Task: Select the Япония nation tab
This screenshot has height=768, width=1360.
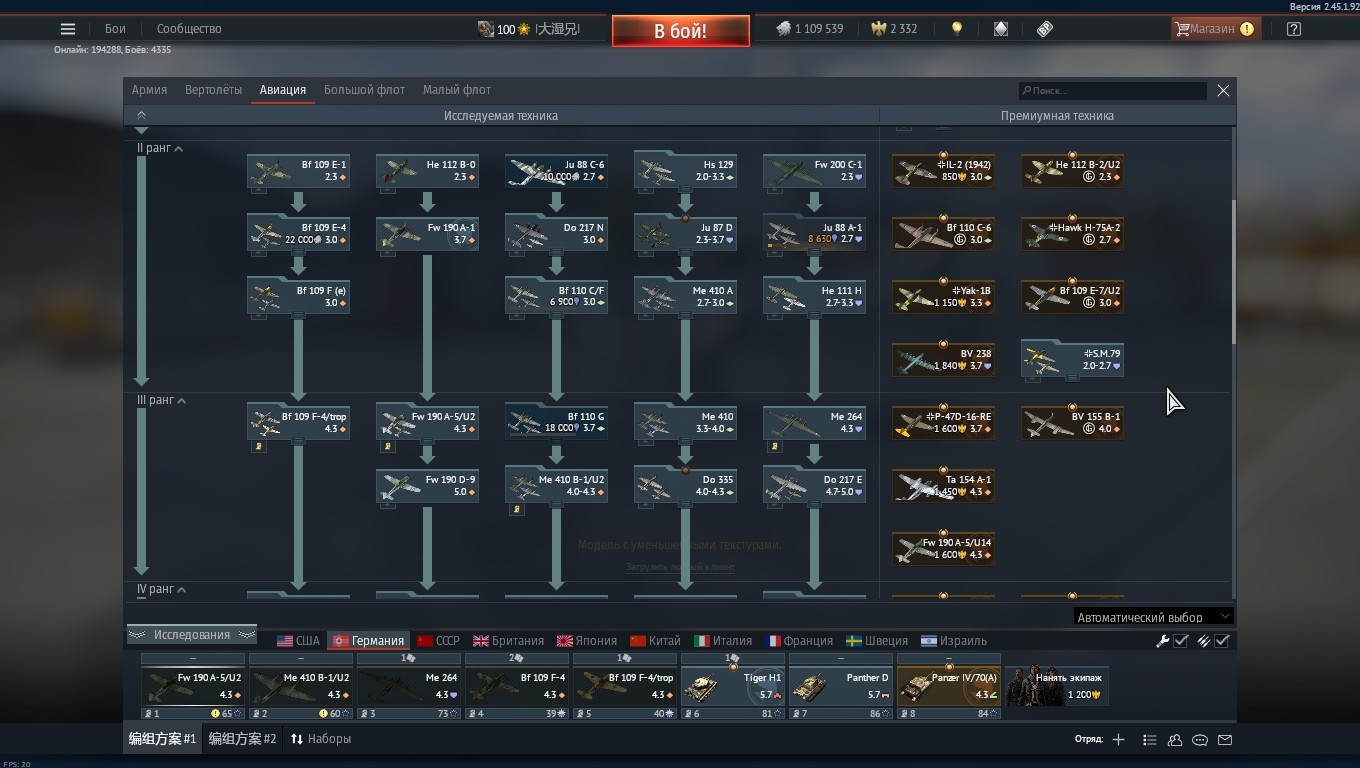Action: [587, 641]
